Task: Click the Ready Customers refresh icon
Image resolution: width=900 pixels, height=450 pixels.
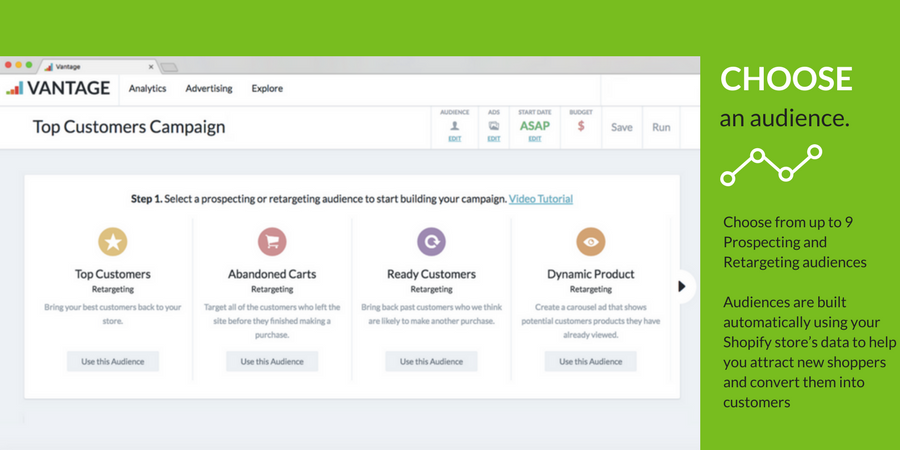Action: (431, 242)
